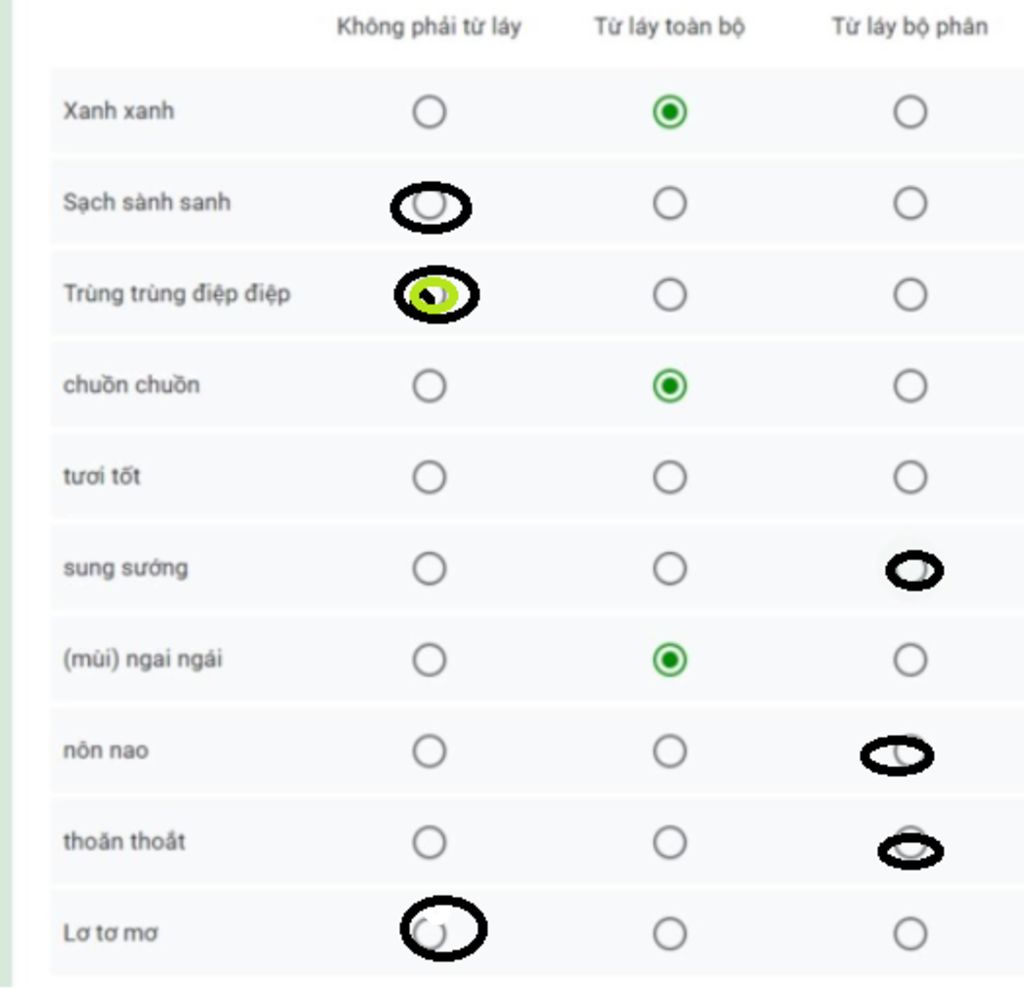
Task: Mark Trùng trùng điệp điệp as 'Từ láy toàn bộ'
Action: tap(669, 295)
